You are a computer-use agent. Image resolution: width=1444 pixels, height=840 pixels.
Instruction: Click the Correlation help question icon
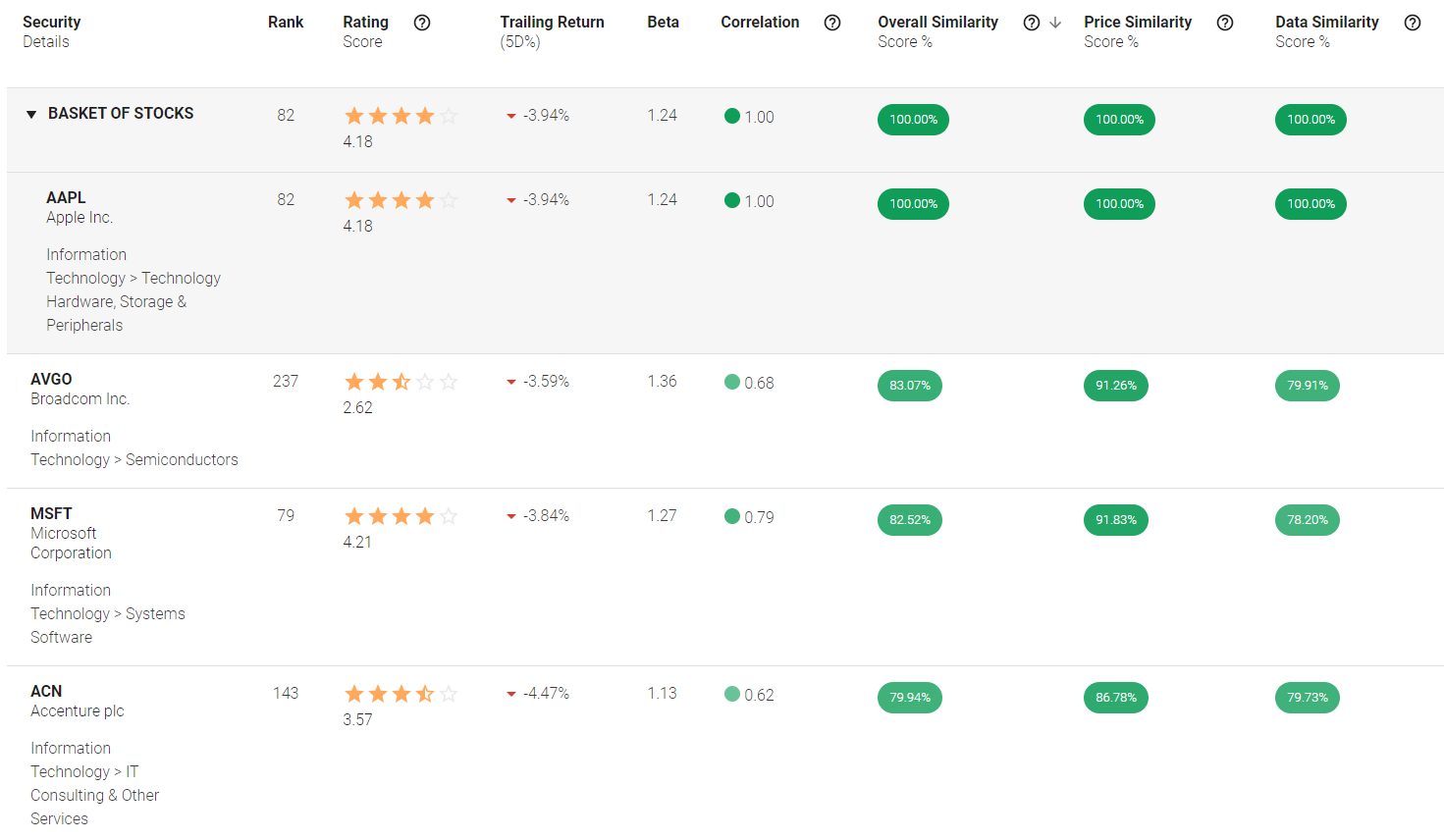pos(832,23)
